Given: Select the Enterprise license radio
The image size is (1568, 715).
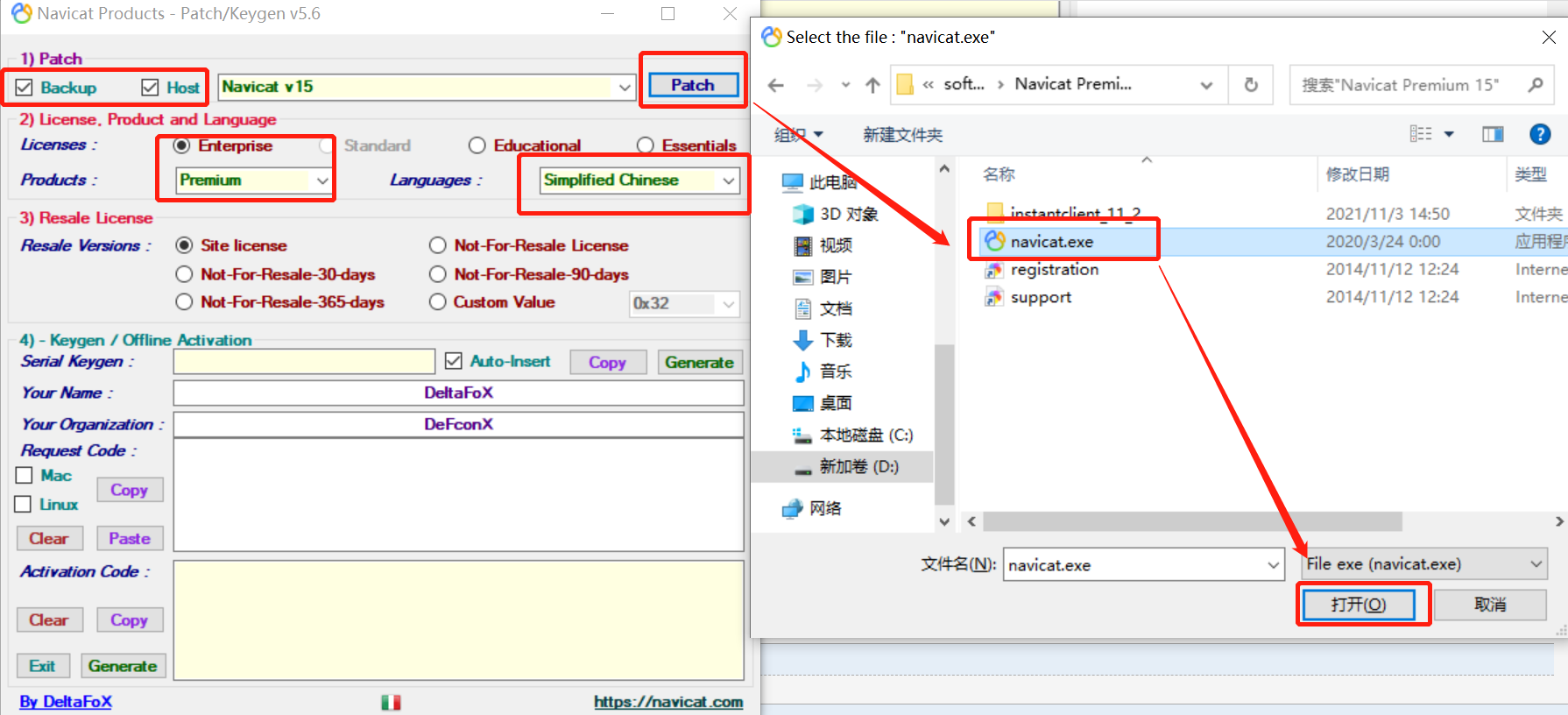Looking at the screenshot, I should click(181, 145).
